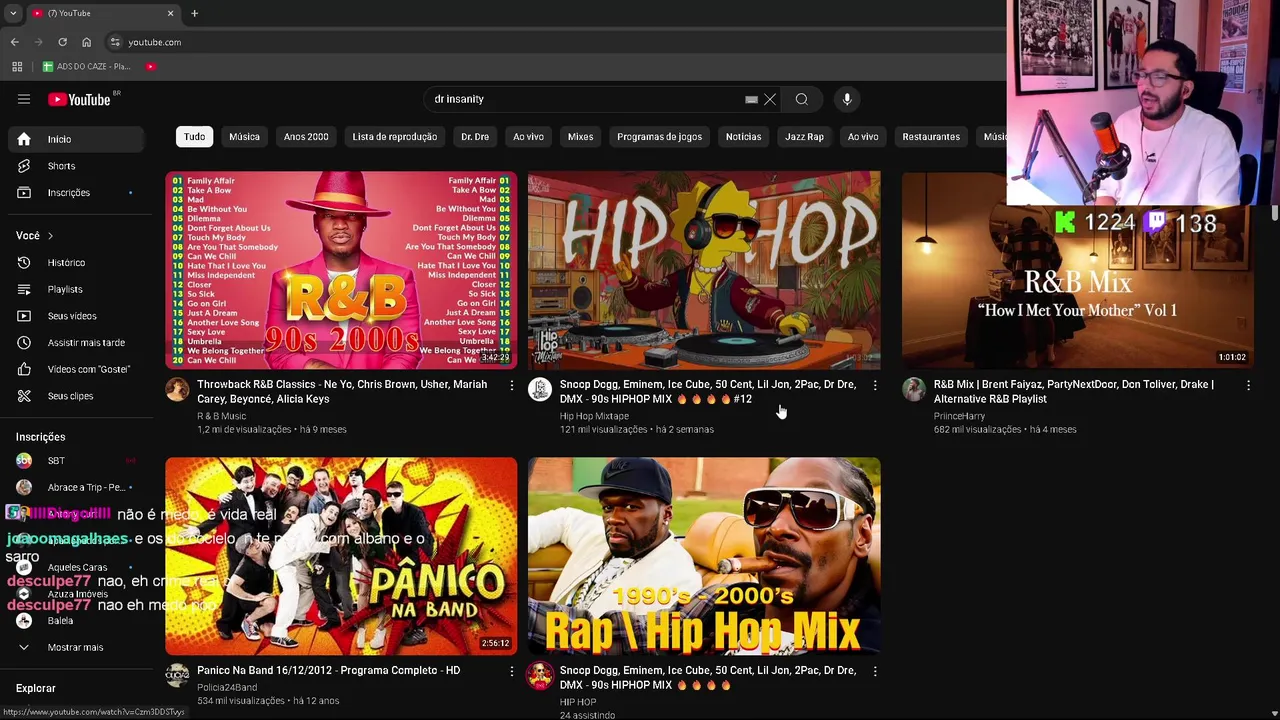Go back with browser back arrow

[14, 42]
